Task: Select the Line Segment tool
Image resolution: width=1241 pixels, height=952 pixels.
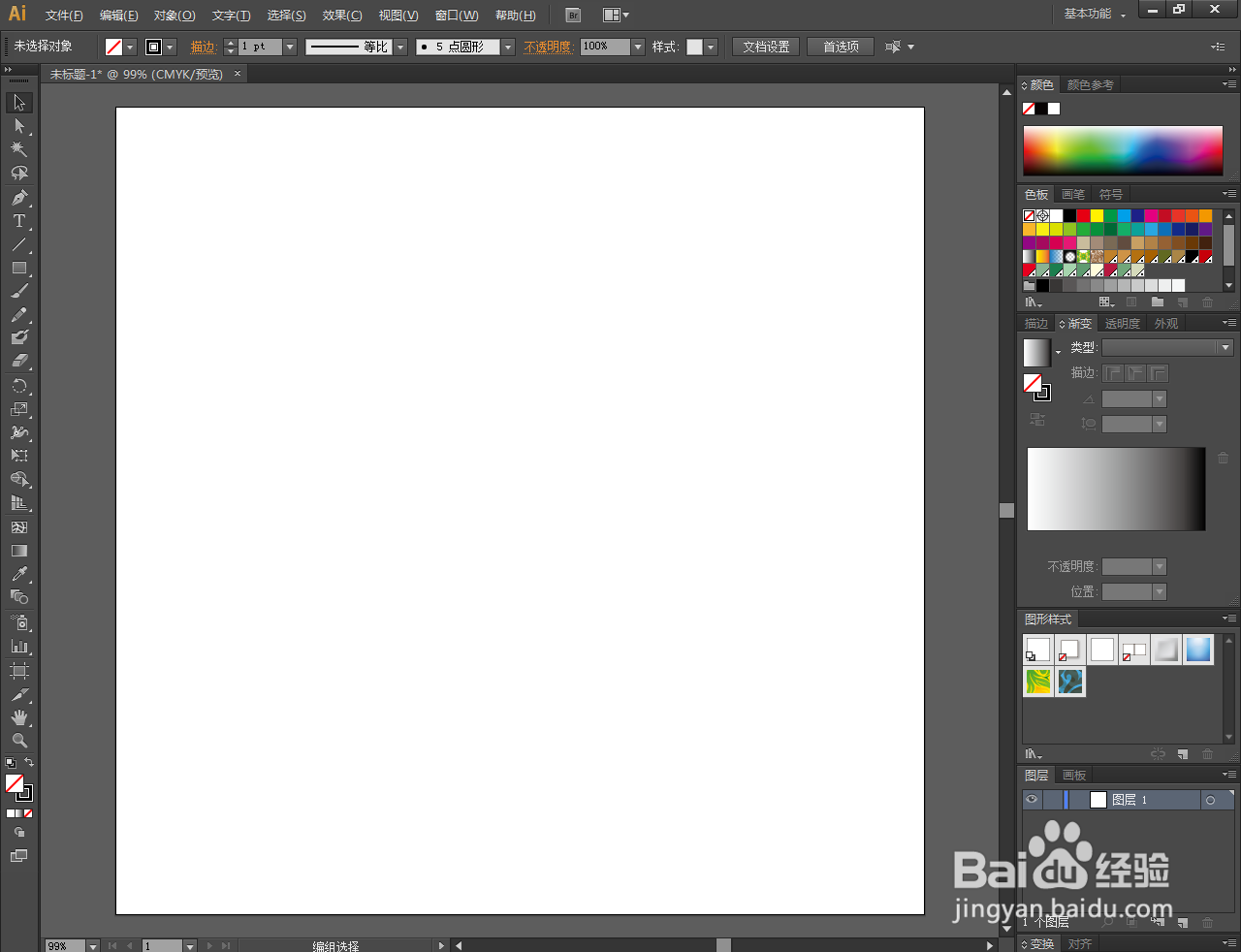Action: pos(19,244)
